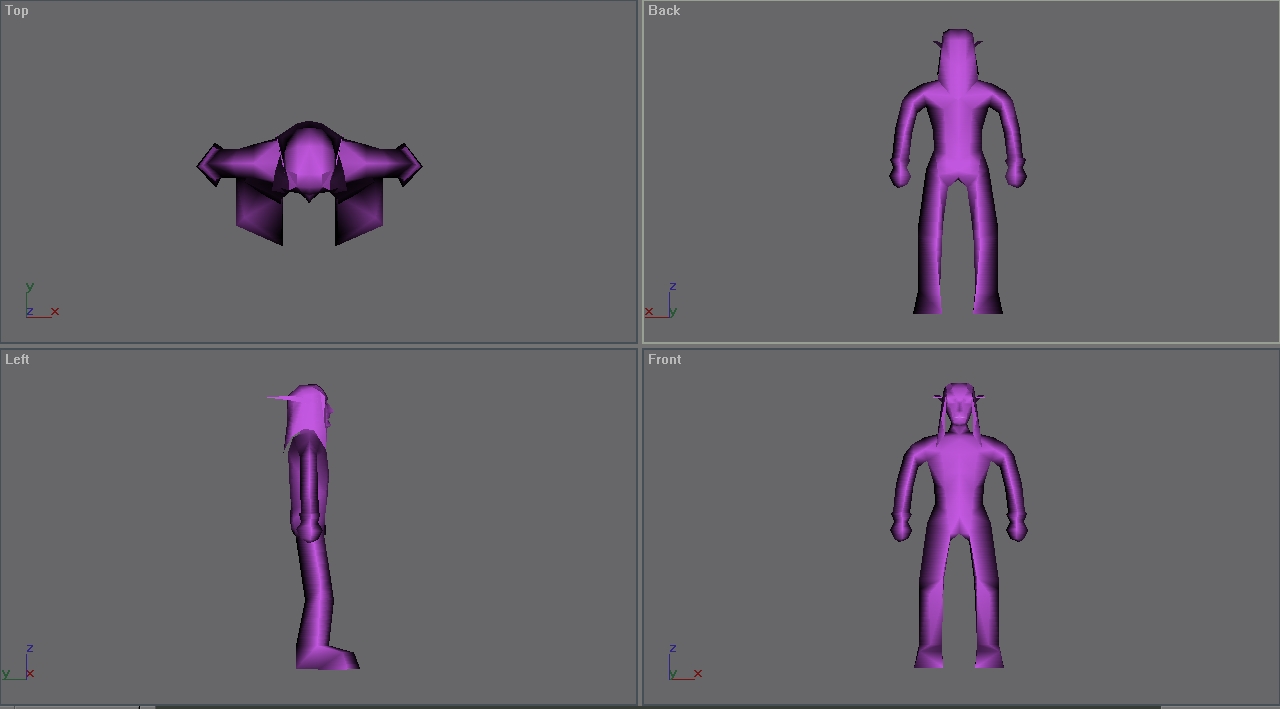Select the character's face in the Front viewport
1280x709 pixels.
959,406
